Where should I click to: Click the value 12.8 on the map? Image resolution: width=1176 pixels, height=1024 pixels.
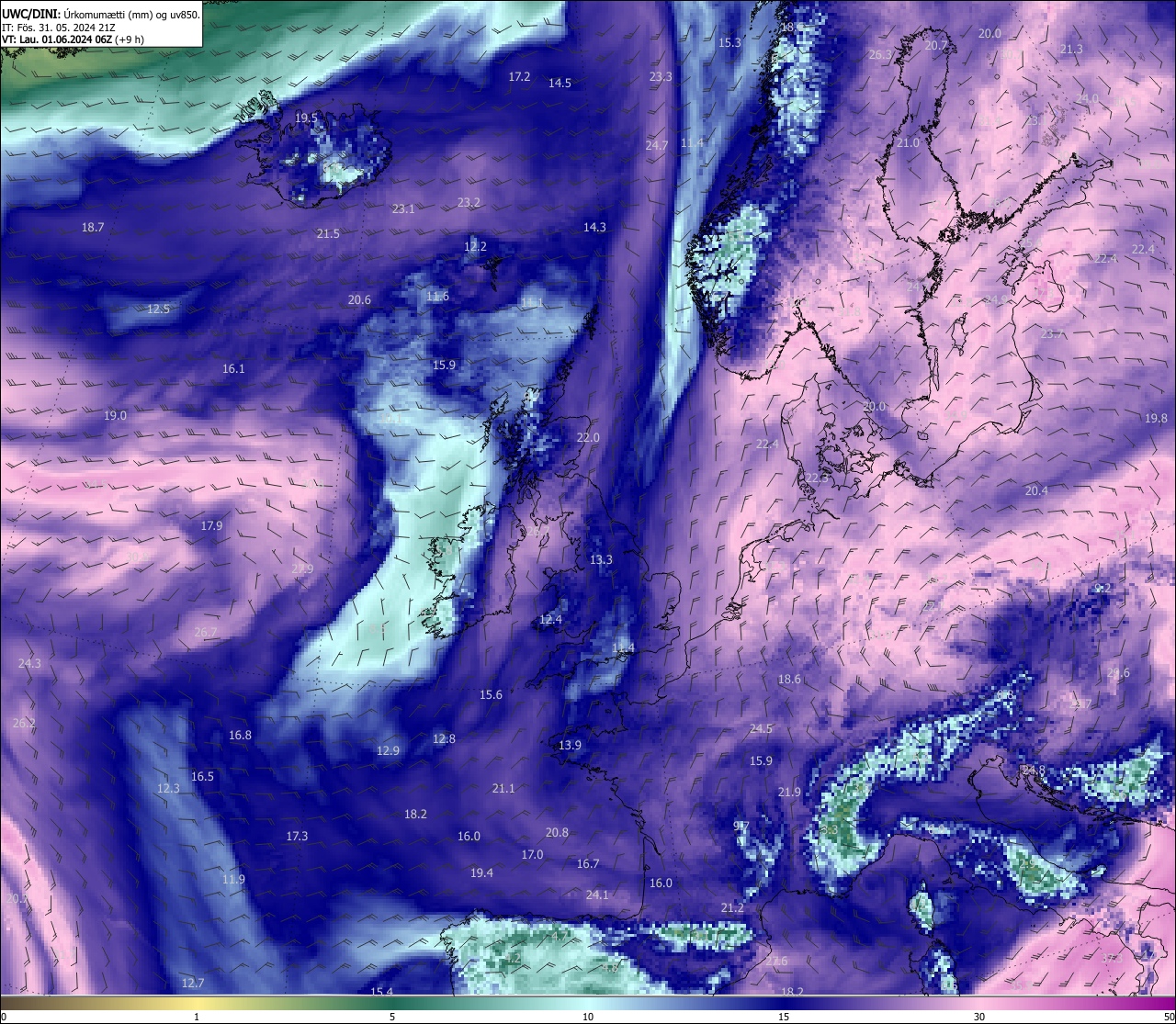click(x=444, y=739)
